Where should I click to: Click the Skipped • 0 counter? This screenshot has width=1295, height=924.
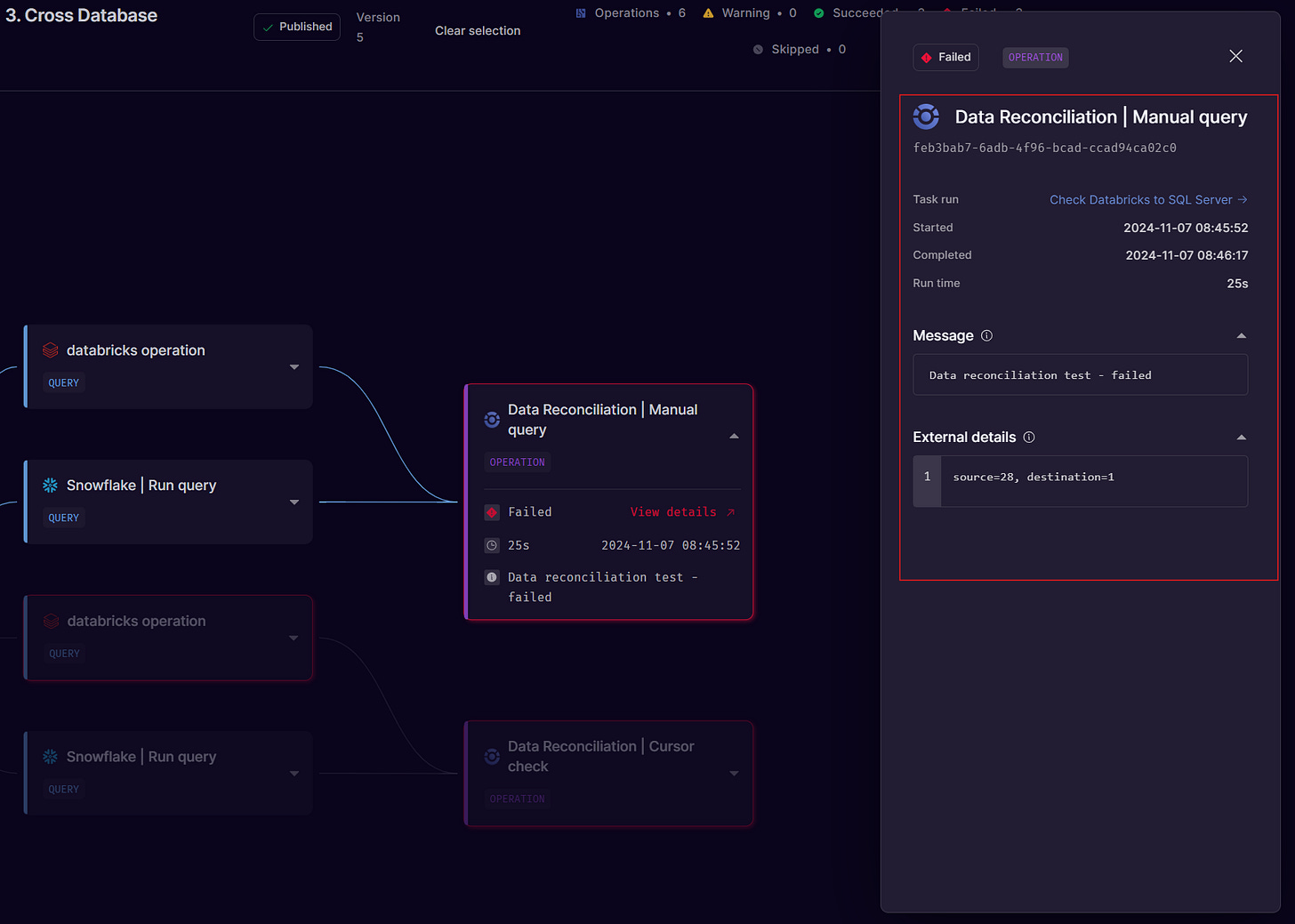coord(800,50)
